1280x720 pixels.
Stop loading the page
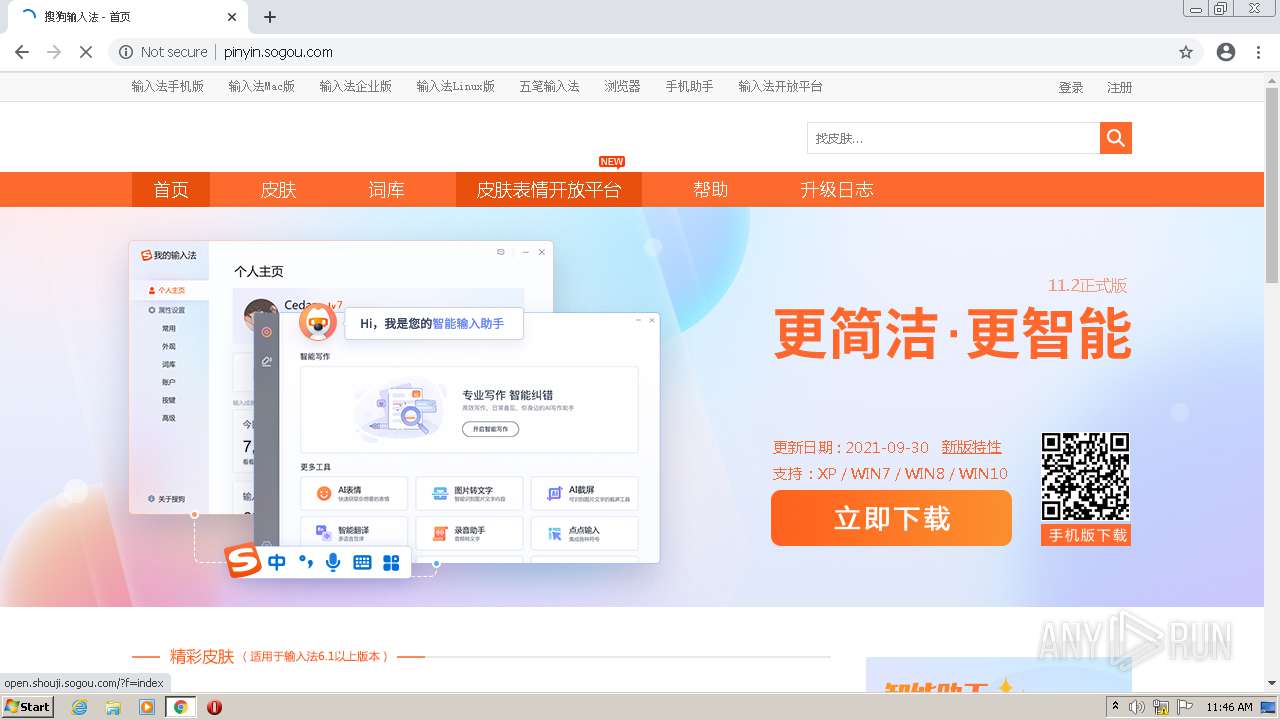(86, 52)
